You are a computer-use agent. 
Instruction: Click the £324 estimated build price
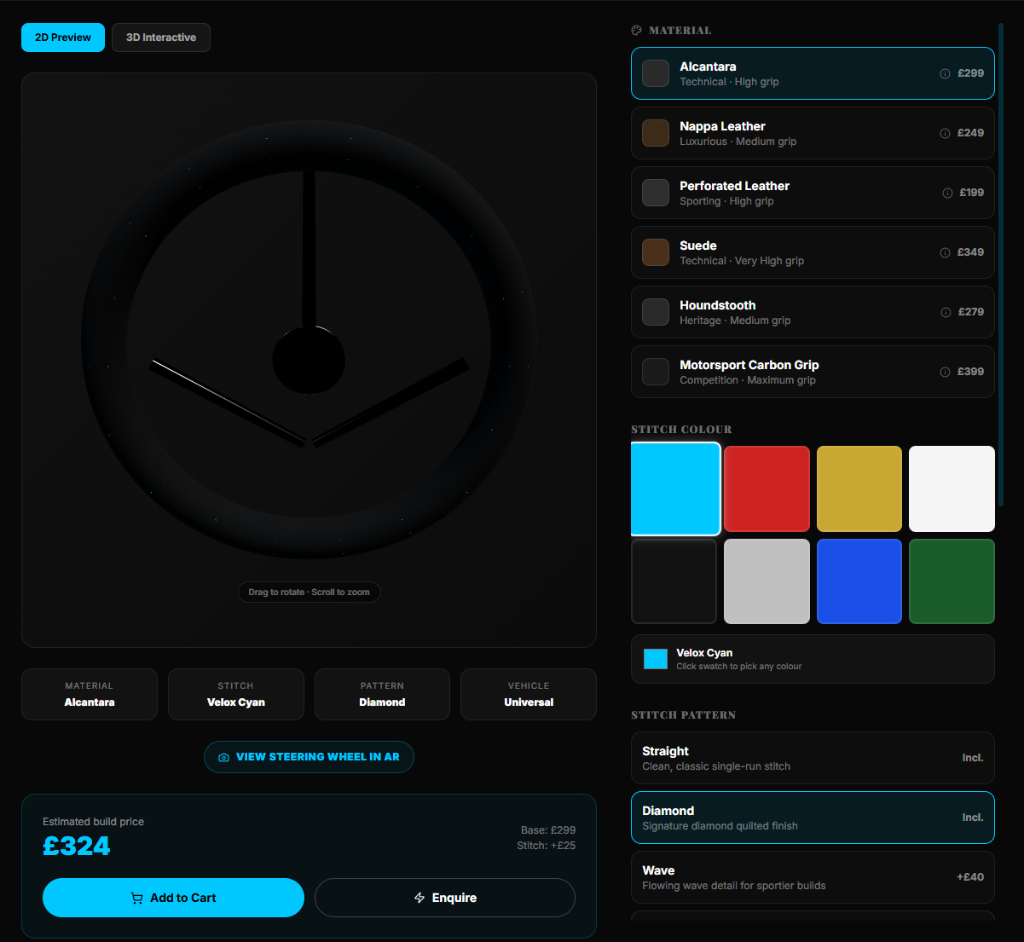point(76,846)
